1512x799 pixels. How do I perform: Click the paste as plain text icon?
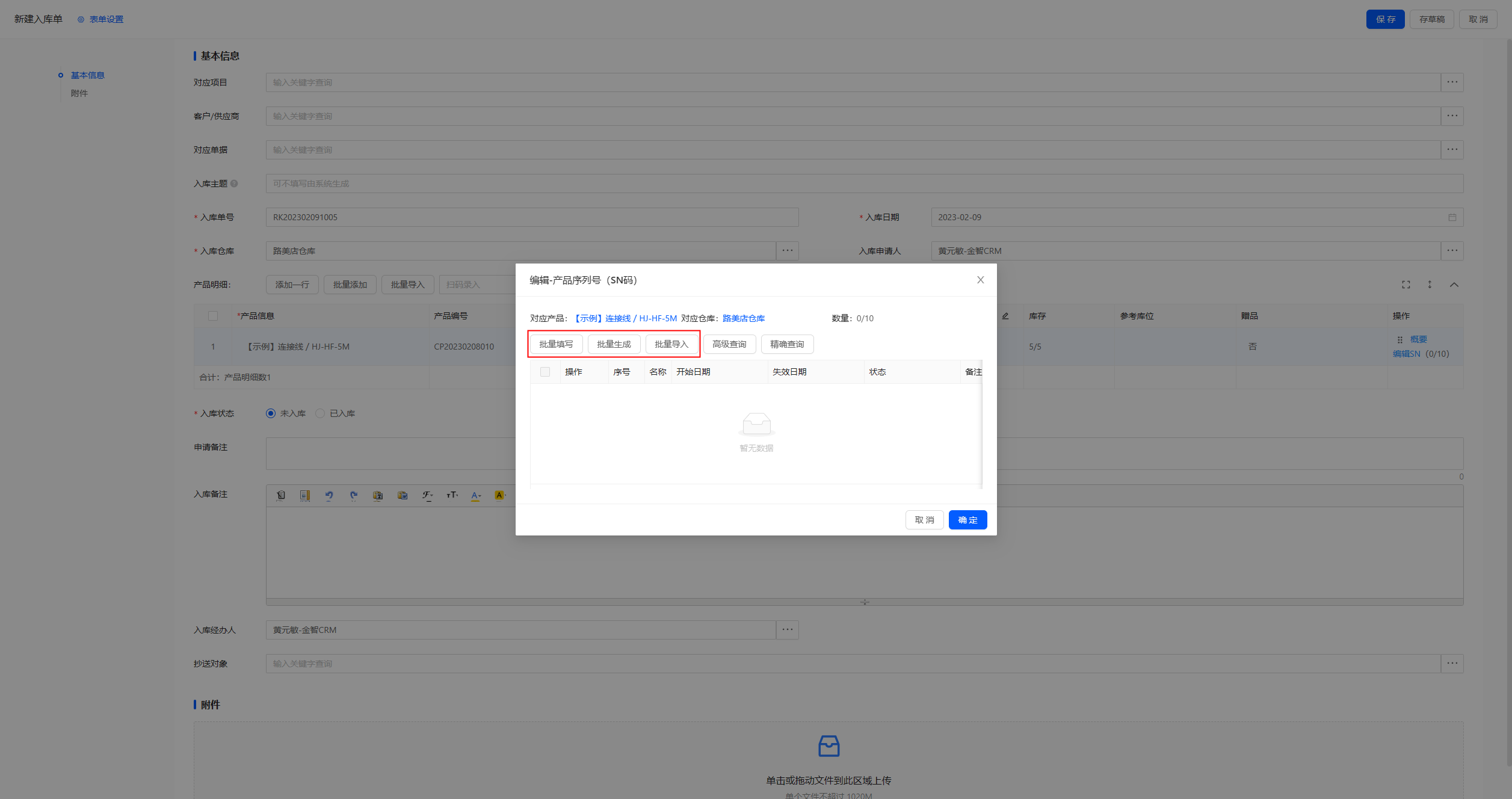(x=378, y=495)
